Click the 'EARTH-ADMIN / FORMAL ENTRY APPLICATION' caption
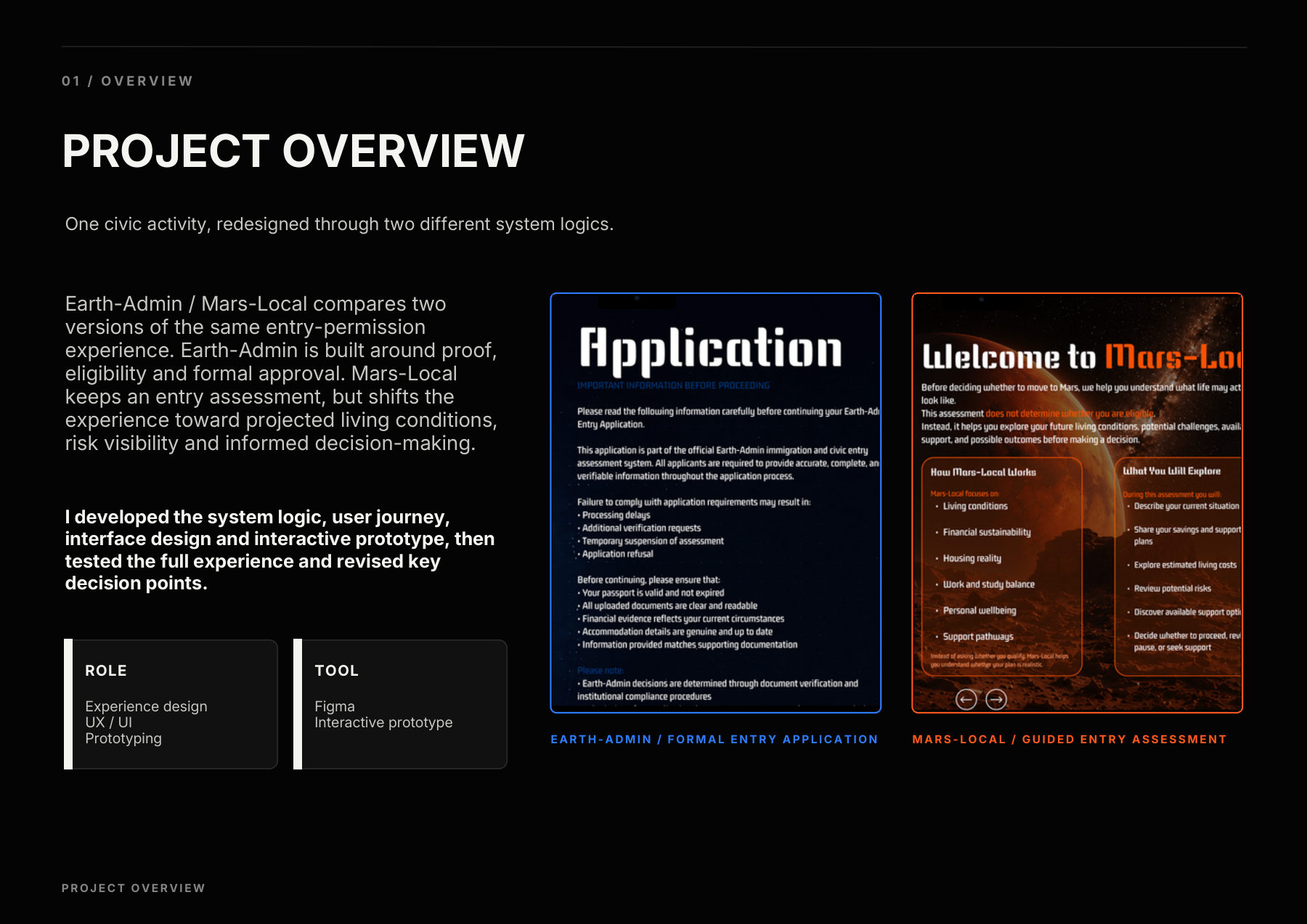Image resolution: width=1307 pixels, height=924 pixels. [x=714, y=739]
